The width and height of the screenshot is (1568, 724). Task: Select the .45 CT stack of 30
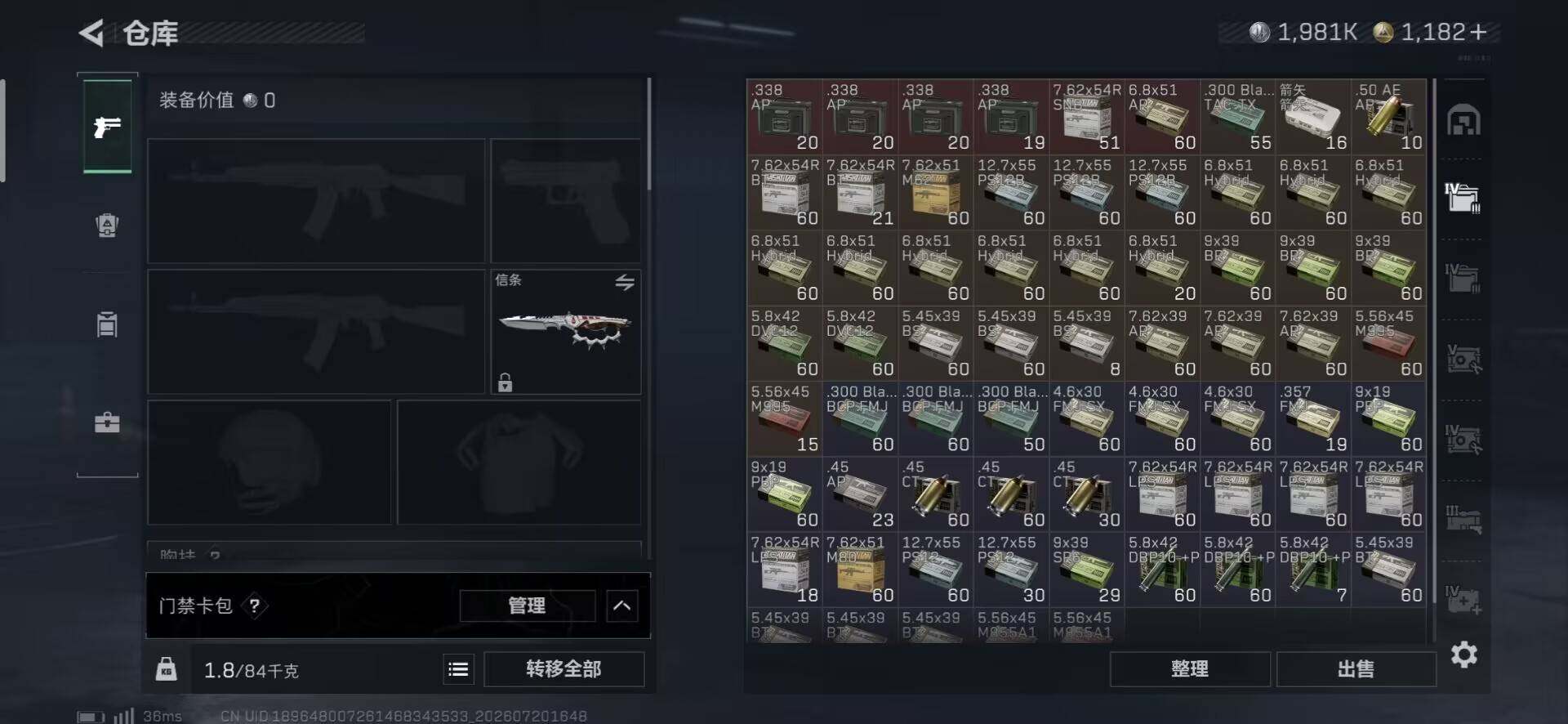(1087, 494)
